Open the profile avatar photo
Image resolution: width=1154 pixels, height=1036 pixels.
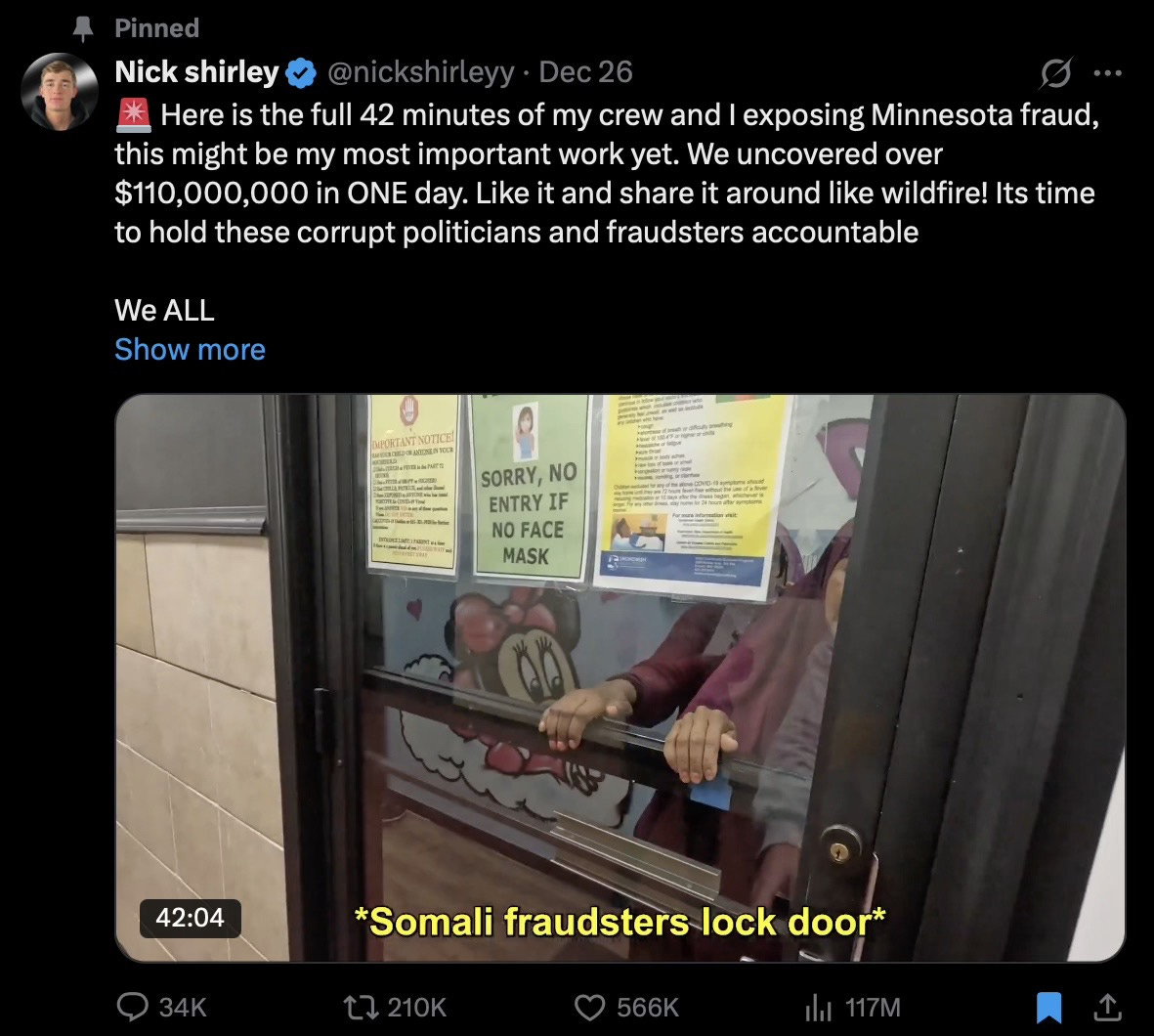coord(60,91)
